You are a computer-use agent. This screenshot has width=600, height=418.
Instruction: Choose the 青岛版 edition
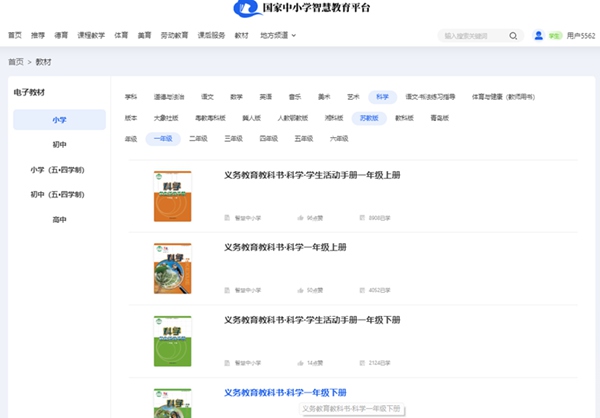439,118
